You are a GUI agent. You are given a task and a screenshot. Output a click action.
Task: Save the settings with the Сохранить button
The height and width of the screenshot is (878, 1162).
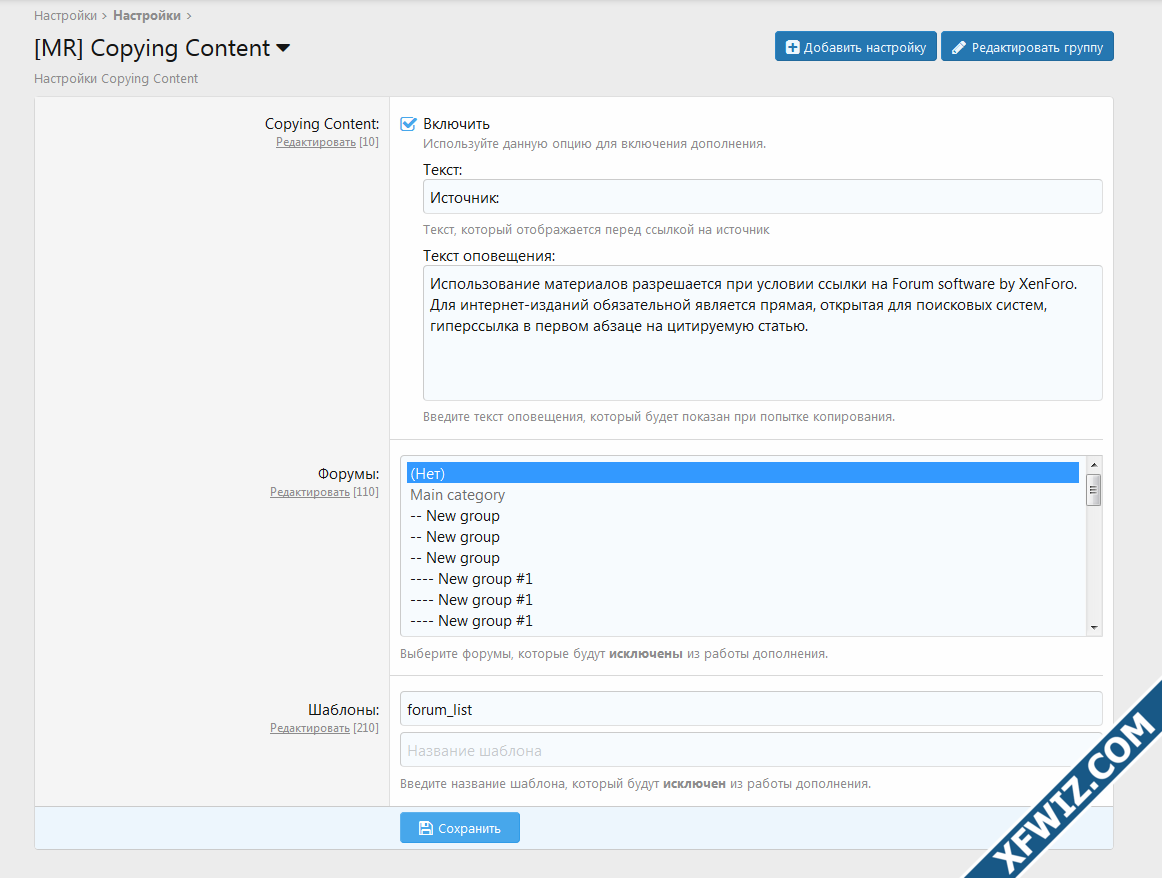(x=459, y=828)
